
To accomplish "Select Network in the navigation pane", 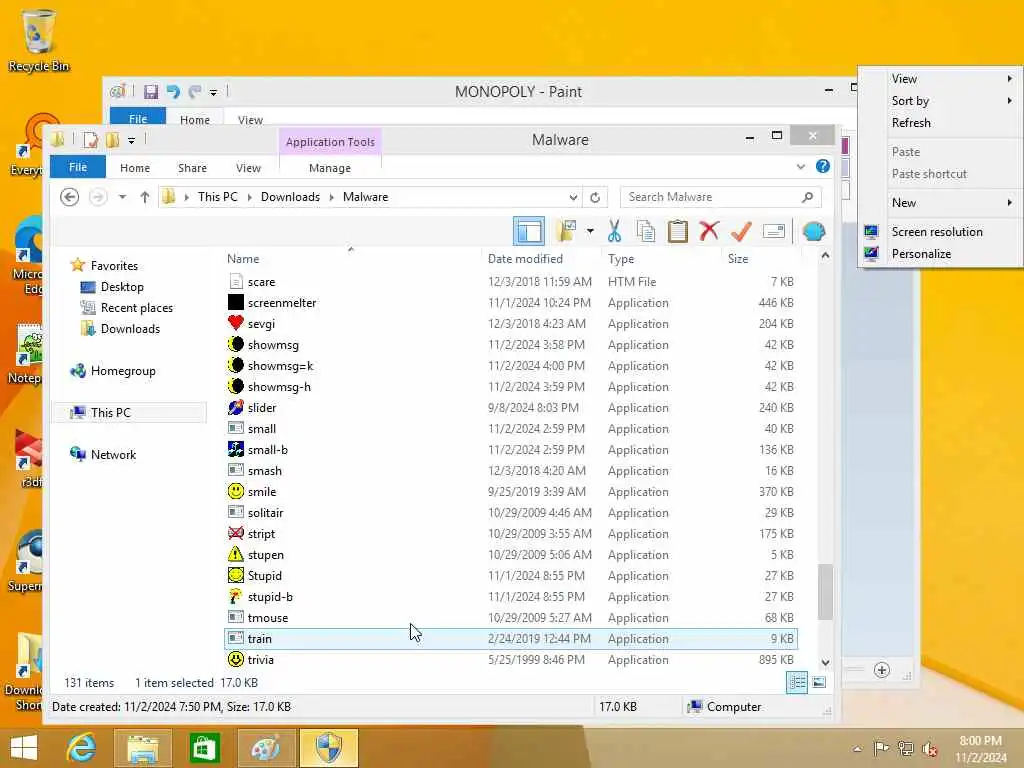I will tap(112, 455).
